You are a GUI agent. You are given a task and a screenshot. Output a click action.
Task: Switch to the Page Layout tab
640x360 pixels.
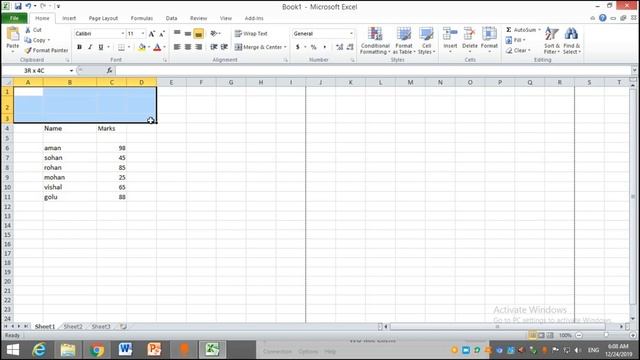point(103,18)
